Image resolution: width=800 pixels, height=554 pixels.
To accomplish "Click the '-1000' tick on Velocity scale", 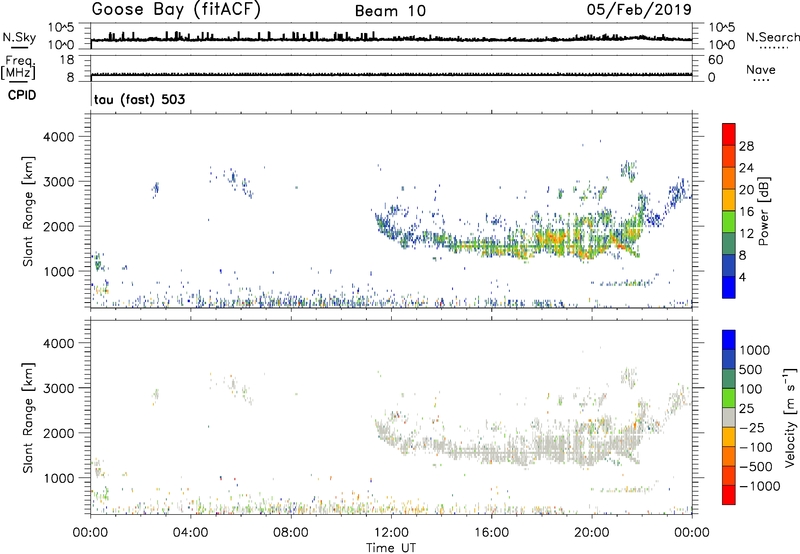I will (759, 486).
